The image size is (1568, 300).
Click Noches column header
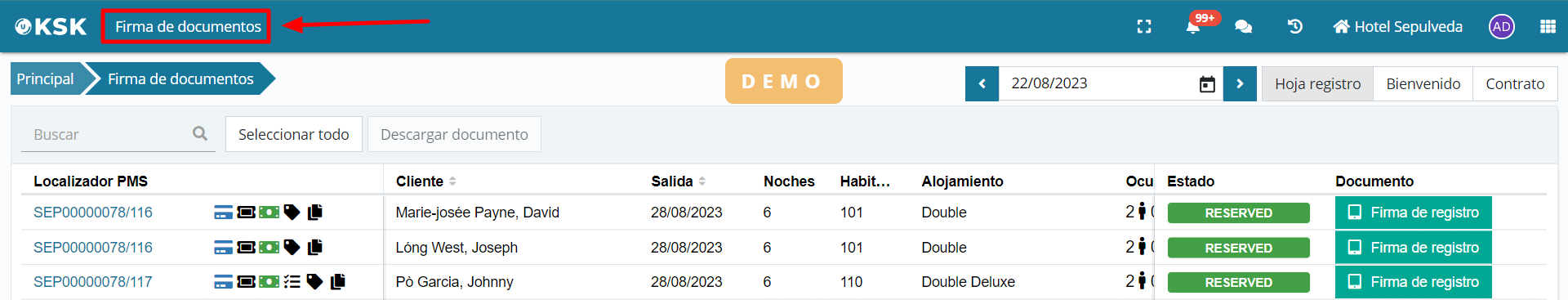click(x=789, y=181)
